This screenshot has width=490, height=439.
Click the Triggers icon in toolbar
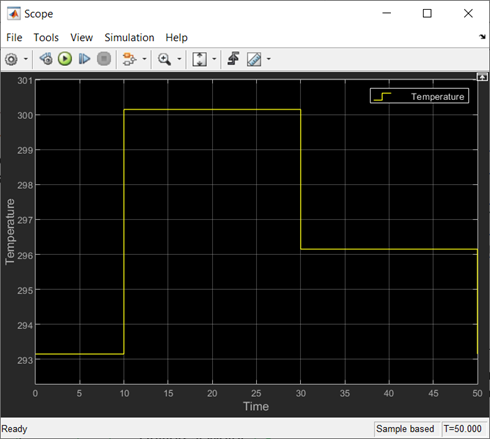pyautogui.click(x=233, y=59)
